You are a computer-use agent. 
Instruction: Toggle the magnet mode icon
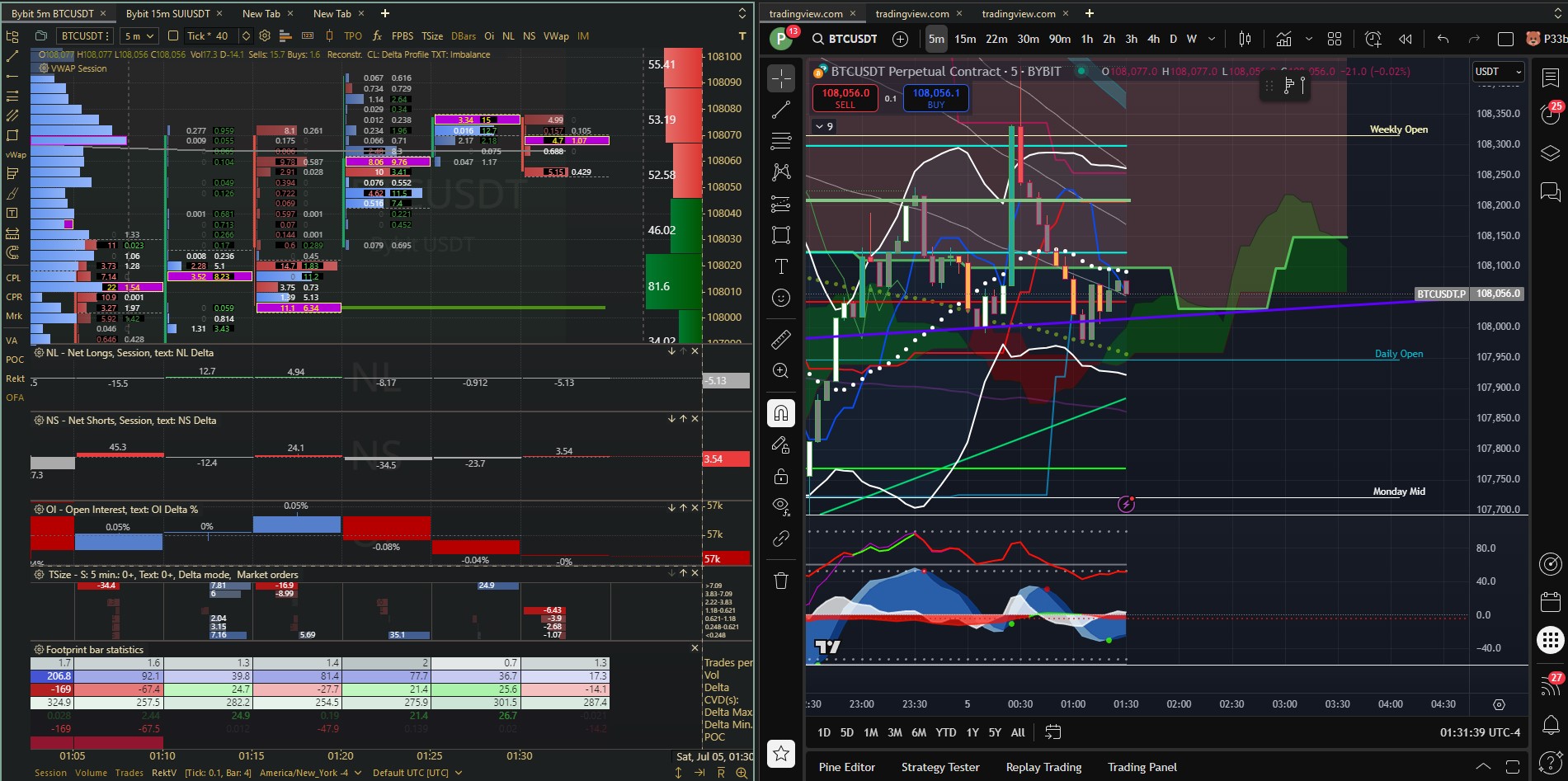click(x=781, y=413)
